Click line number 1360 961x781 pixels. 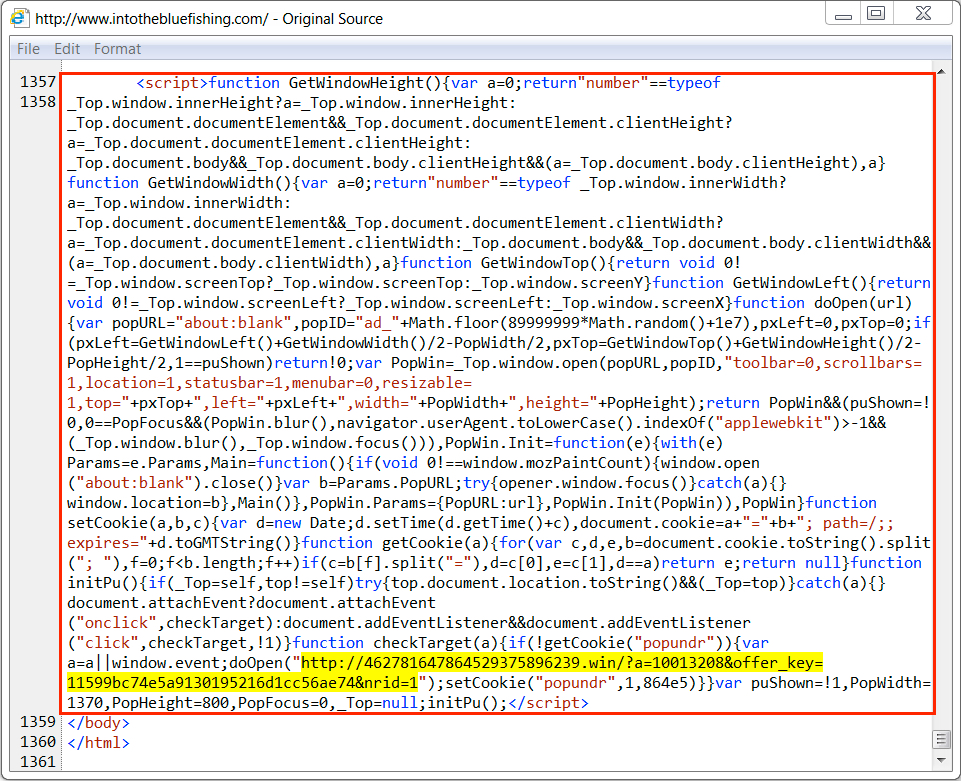[x=37, y=742]
